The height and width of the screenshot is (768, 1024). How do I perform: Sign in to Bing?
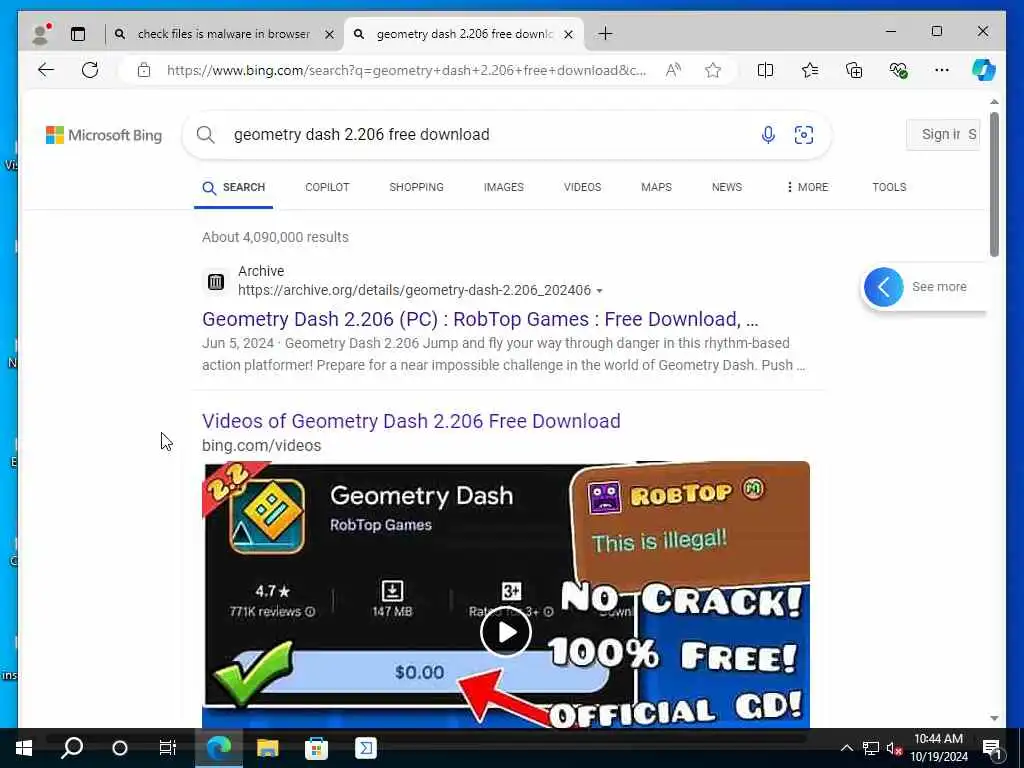(942, 135)
